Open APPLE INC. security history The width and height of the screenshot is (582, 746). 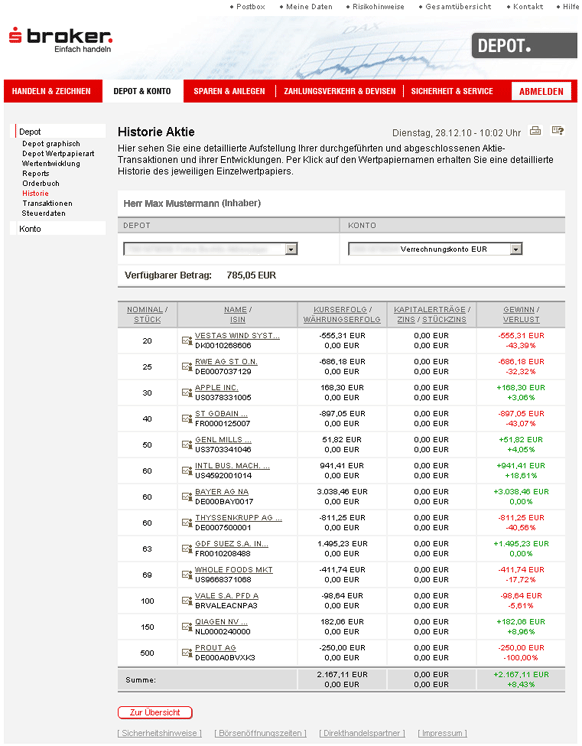(217, 387)
